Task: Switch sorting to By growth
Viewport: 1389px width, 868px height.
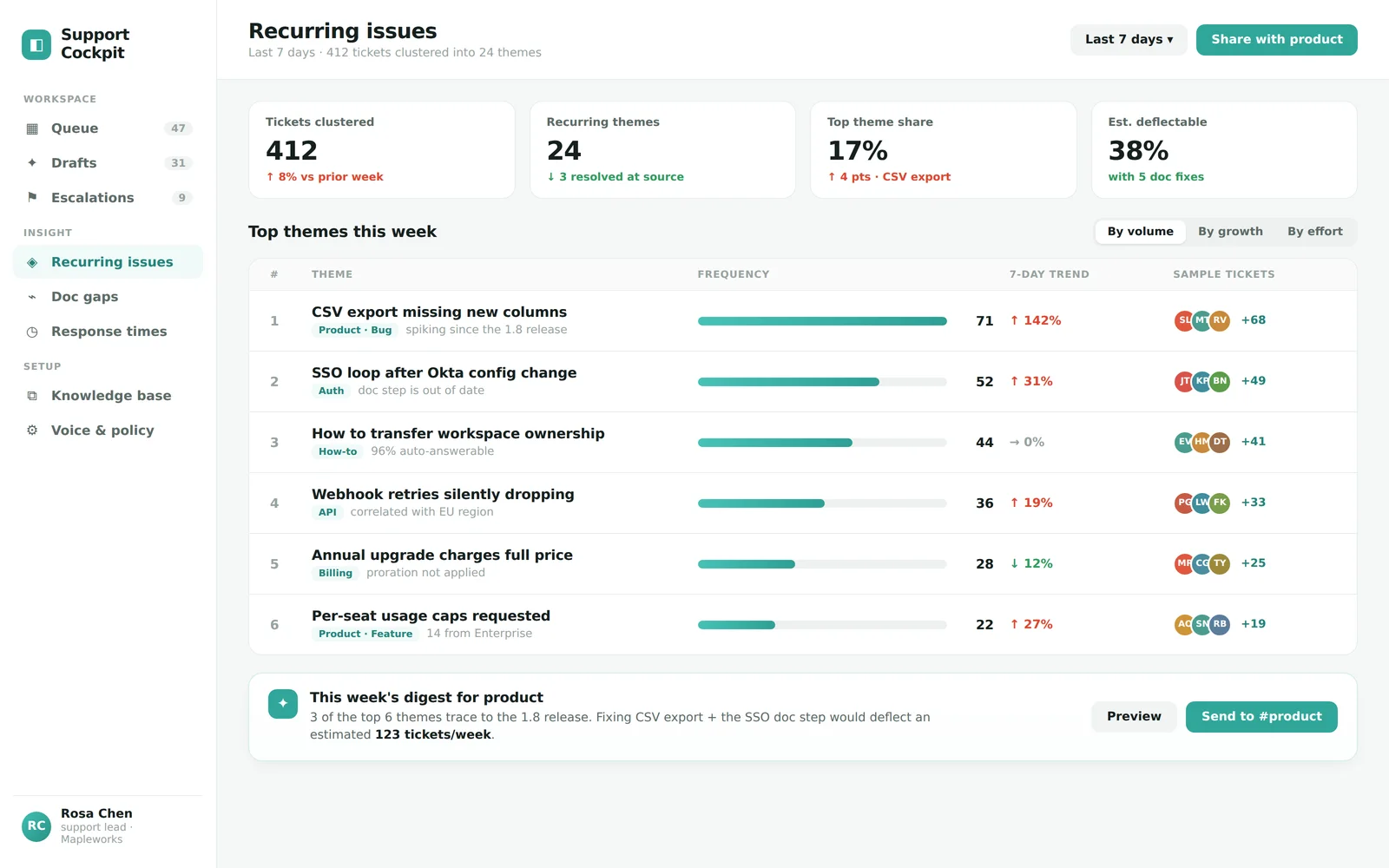Action: (1230, 232)
